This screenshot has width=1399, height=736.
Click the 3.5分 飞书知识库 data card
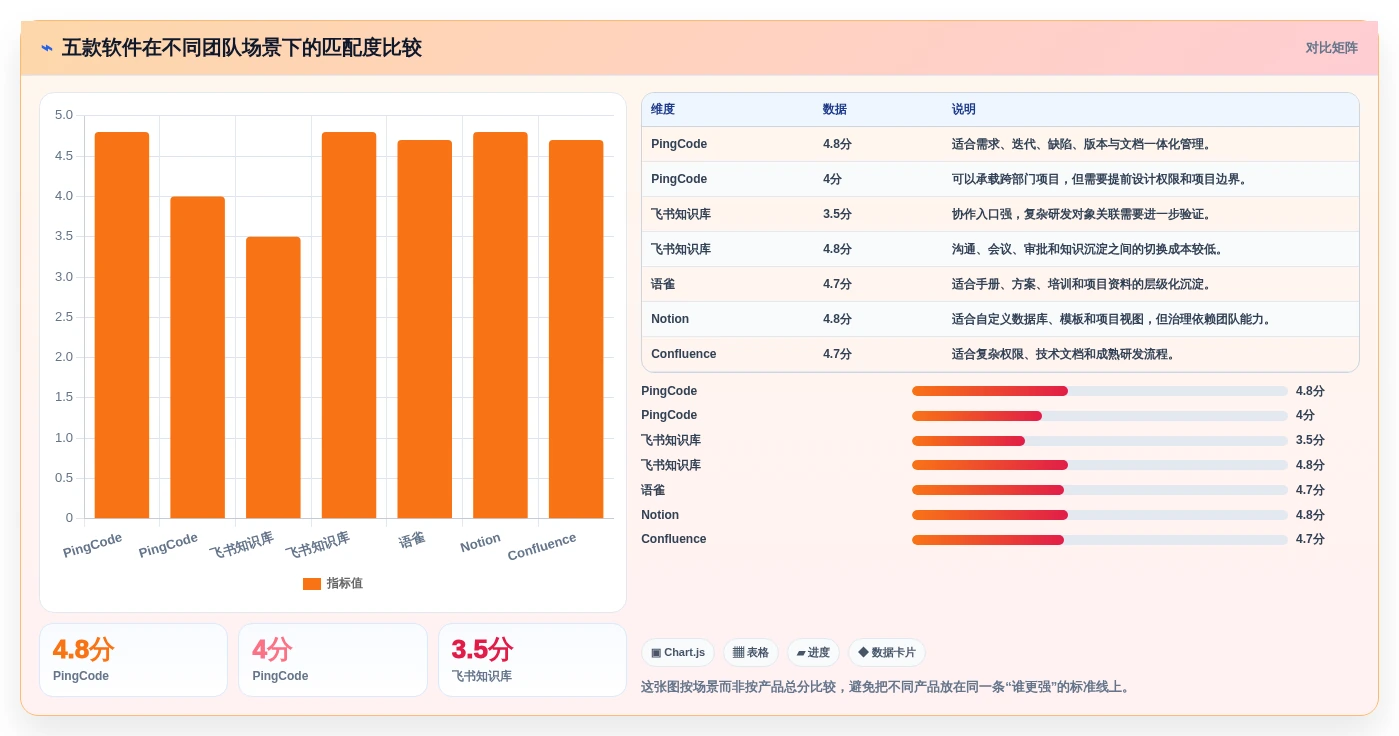[532, 660]
